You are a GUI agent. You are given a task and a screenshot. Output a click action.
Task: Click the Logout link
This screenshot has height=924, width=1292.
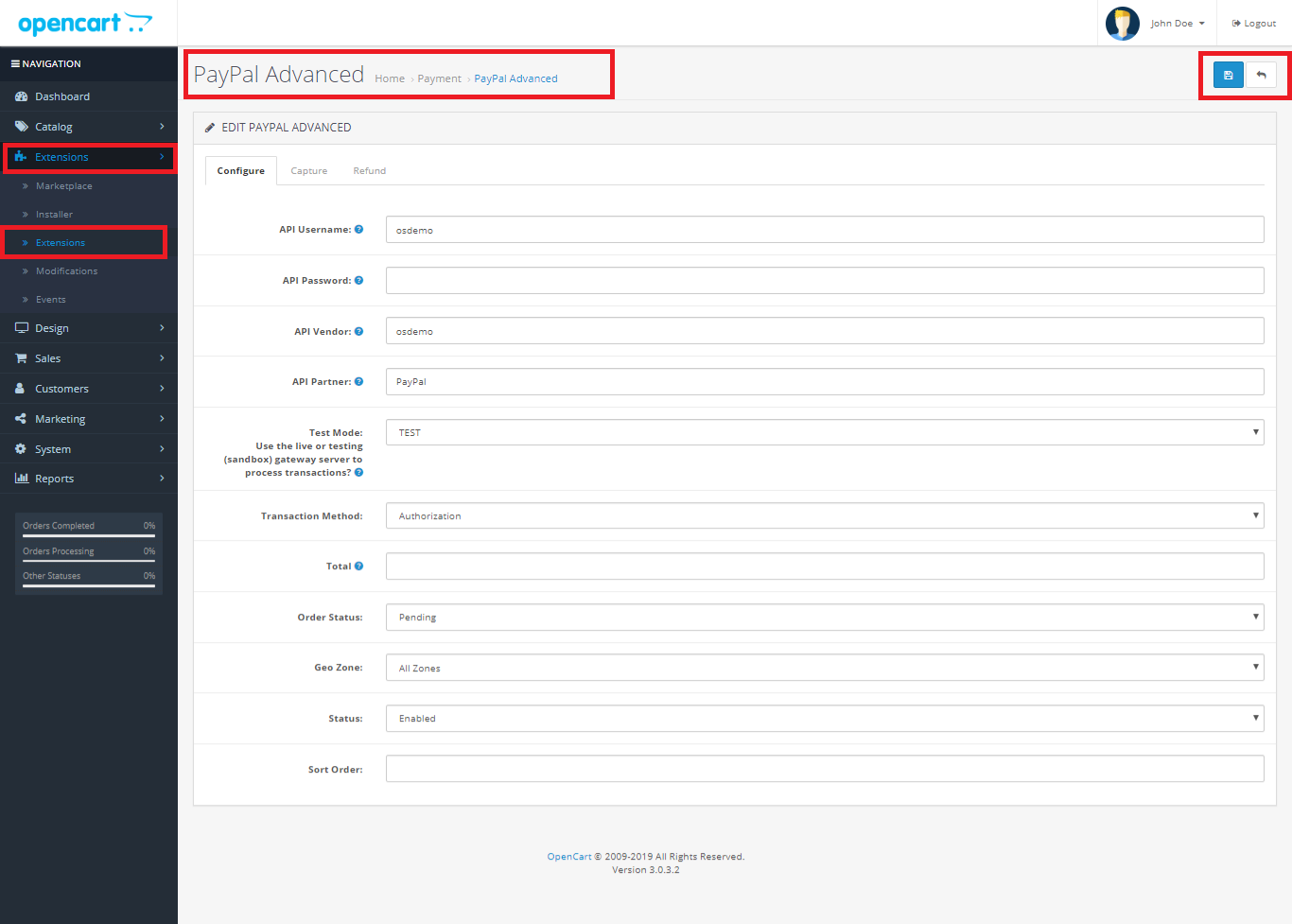pos(1253,24)
